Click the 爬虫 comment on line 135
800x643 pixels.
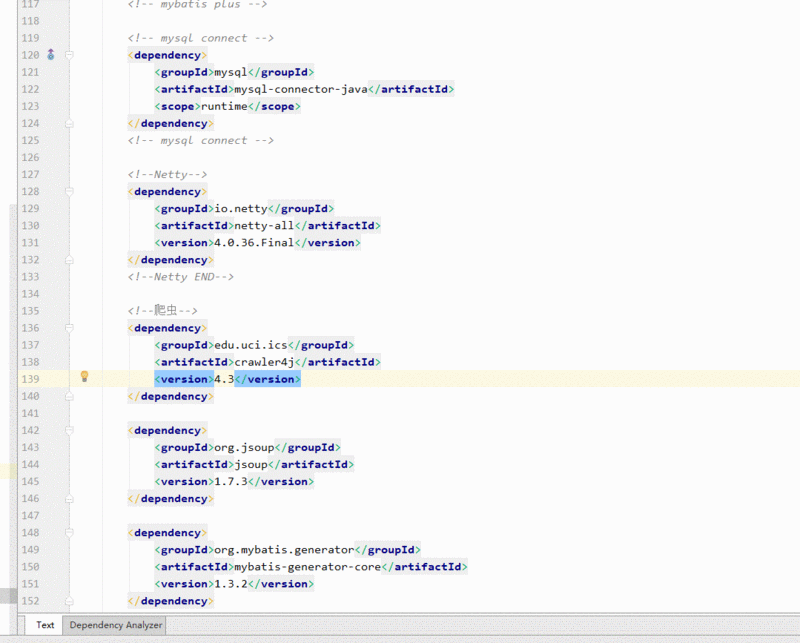click(x=162, y=310)
